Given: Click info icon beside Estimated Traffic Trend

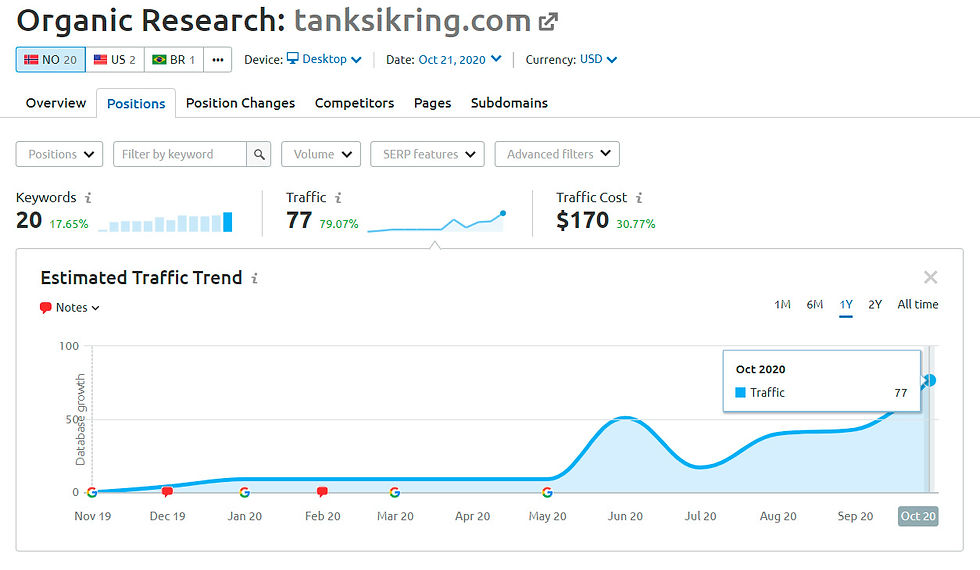Looking at the screenshot, I should [255, 278].
